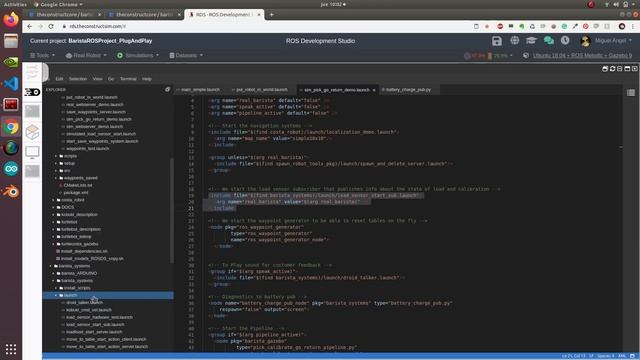The image size is (640, 360).
Task: Expand the waypoints_saved folder
Action: coord(80,178)
